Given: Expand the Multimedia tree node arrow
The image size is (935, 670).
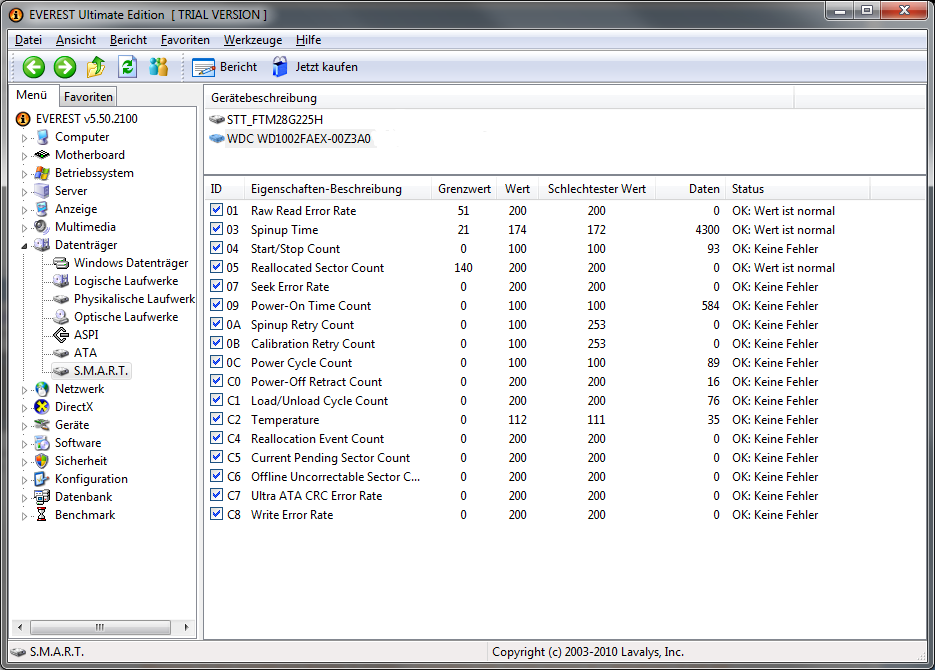Looking at the screenshot, I should pyautogui.click(x=24, y=228).
